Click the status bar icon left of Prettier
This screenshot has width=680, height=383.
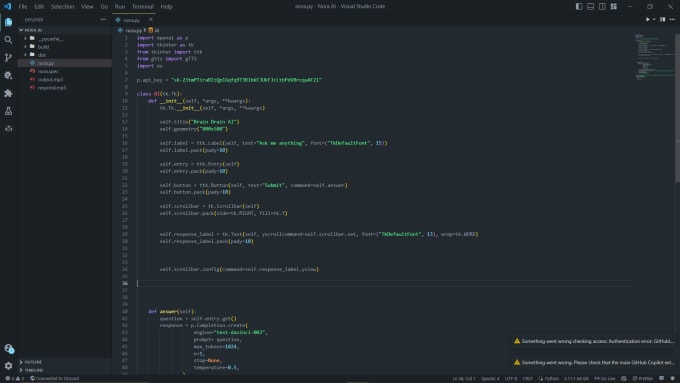click(624, 378)
